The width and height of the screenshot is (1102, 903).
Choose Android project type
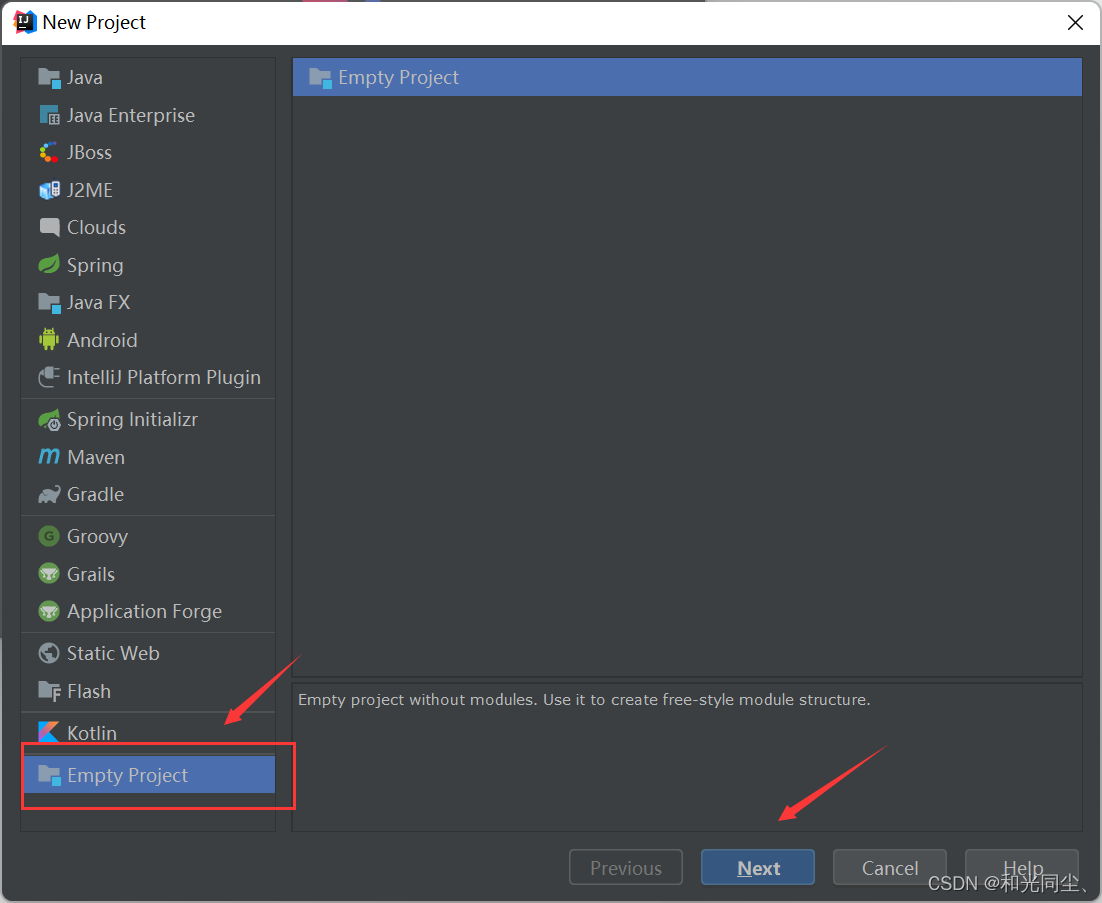pyautogui.click(x=148, y=340)
